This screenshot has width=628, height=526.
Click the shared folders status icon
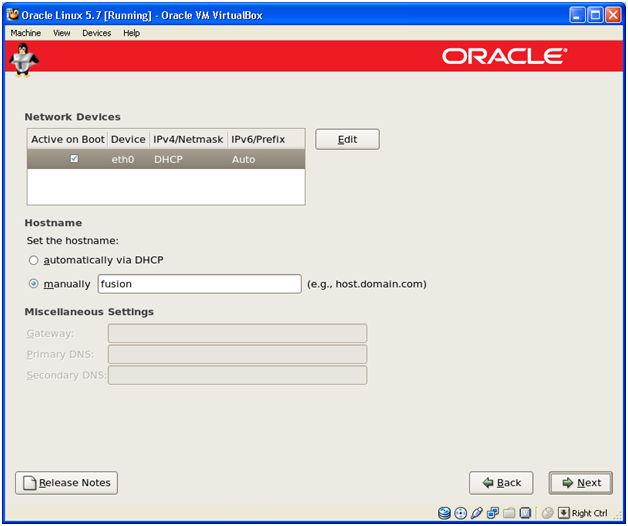coord(509,513)
